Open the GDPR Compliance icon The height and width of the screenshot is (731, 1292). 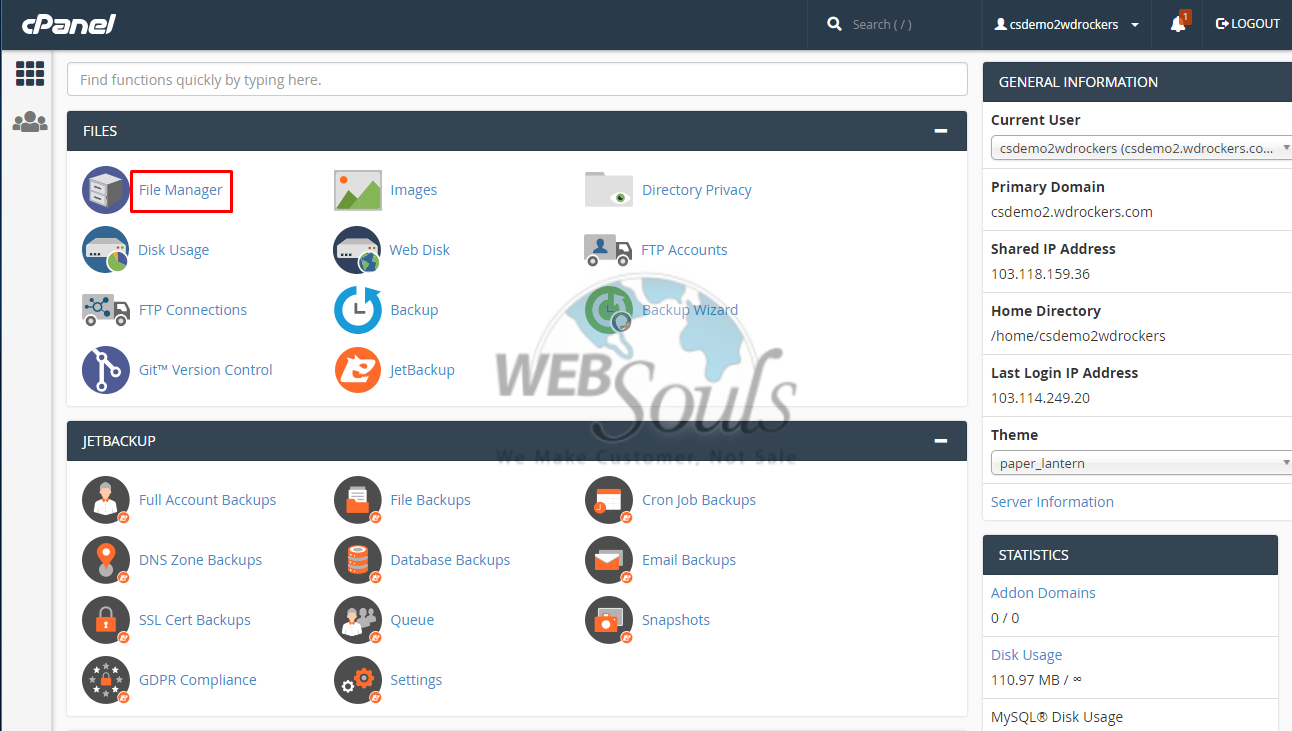point(106,680)
